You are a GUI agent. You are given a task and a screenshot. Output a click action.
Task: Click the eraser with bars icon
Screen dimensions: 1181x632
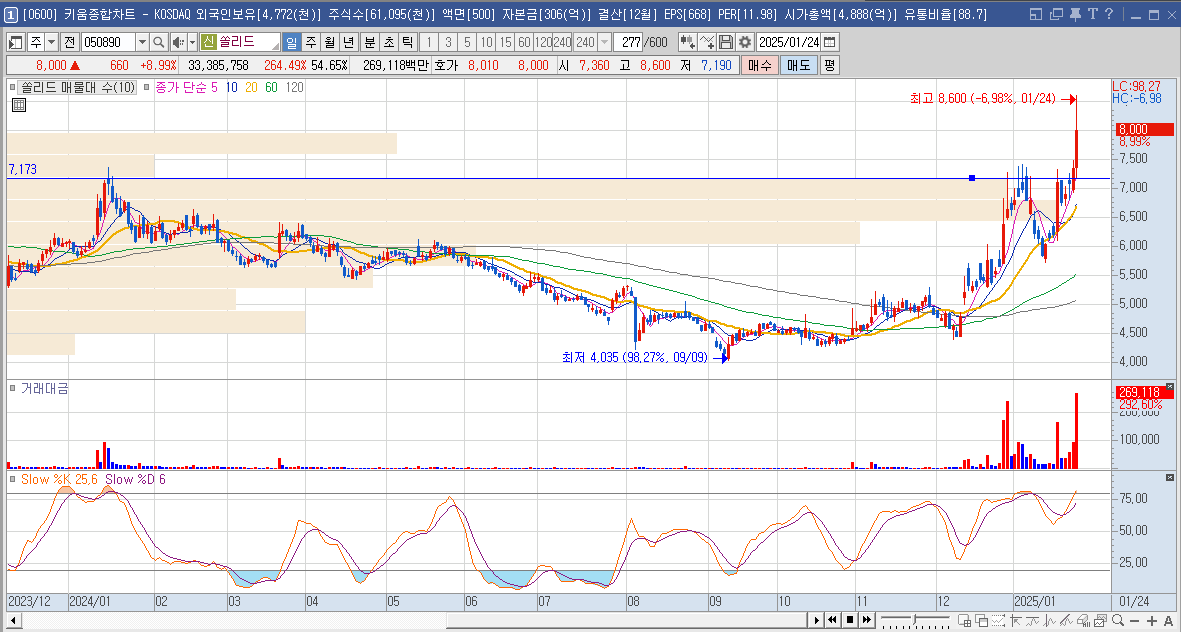point(1084,621)
